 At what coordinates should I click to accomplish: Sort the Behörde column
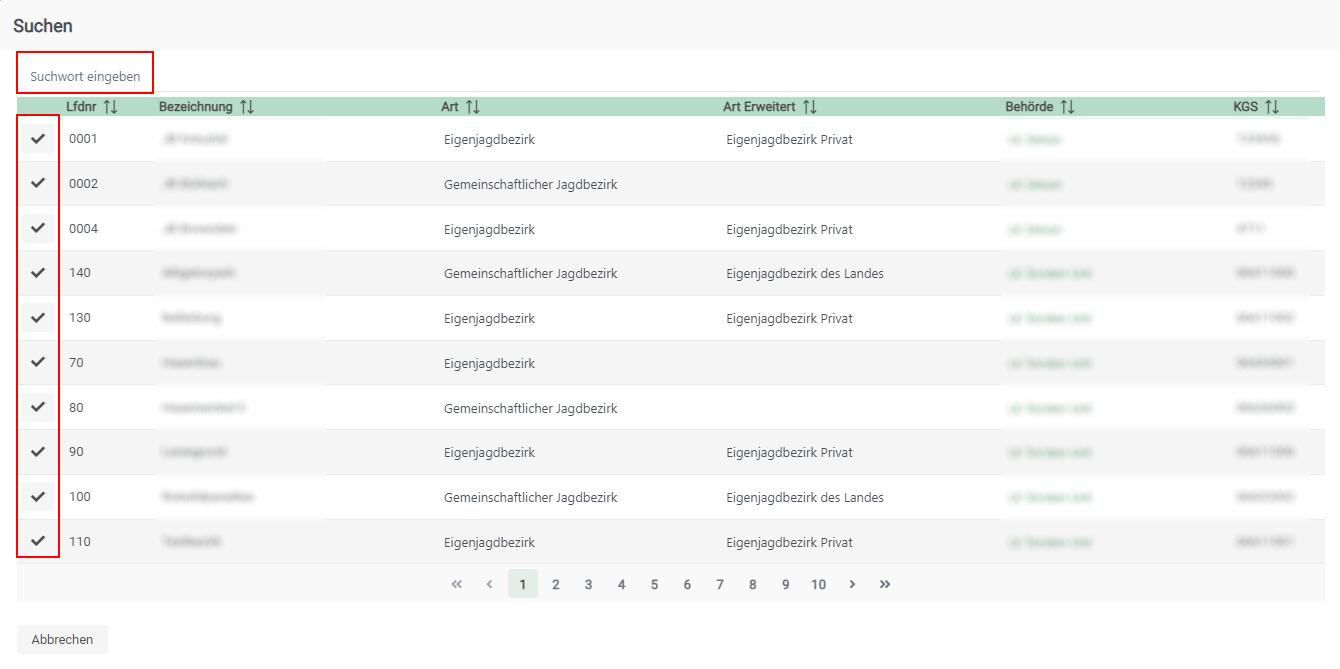pyautogui.click(x=1068, y=107)
